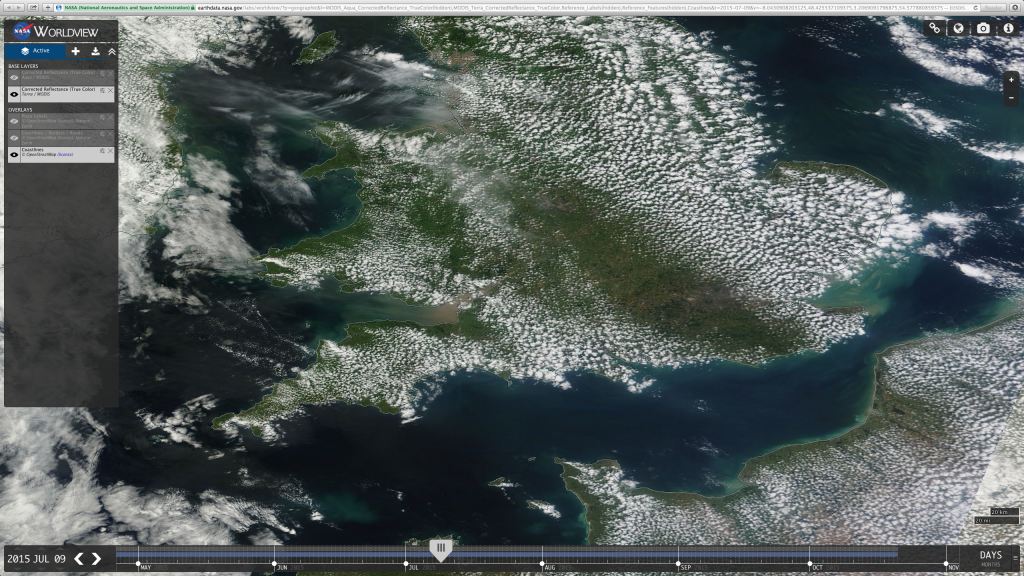Click the Reader button in address bar

pos(993,8)
